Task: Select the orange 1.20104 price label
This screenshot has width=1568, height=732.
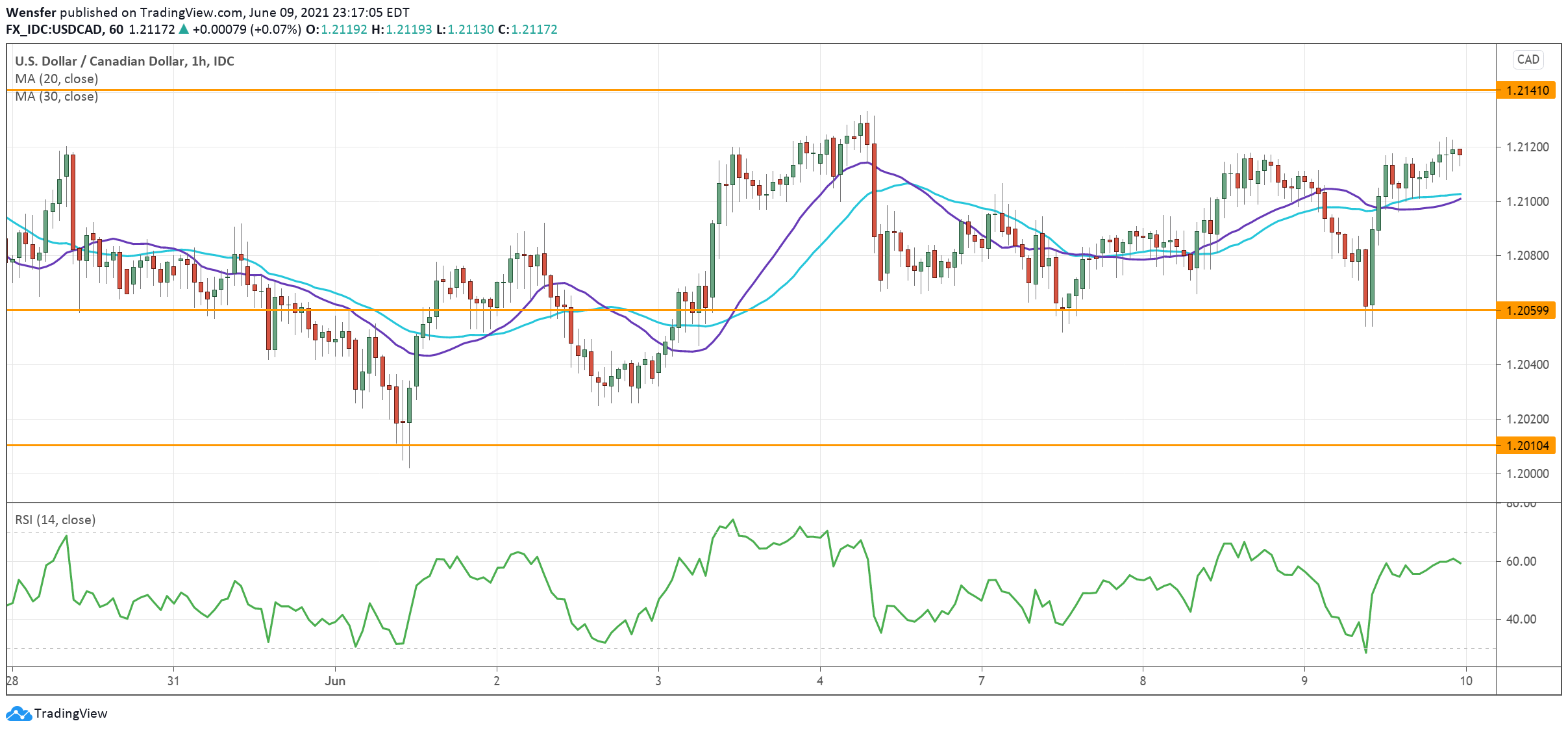Action: tap(1526, 446)
